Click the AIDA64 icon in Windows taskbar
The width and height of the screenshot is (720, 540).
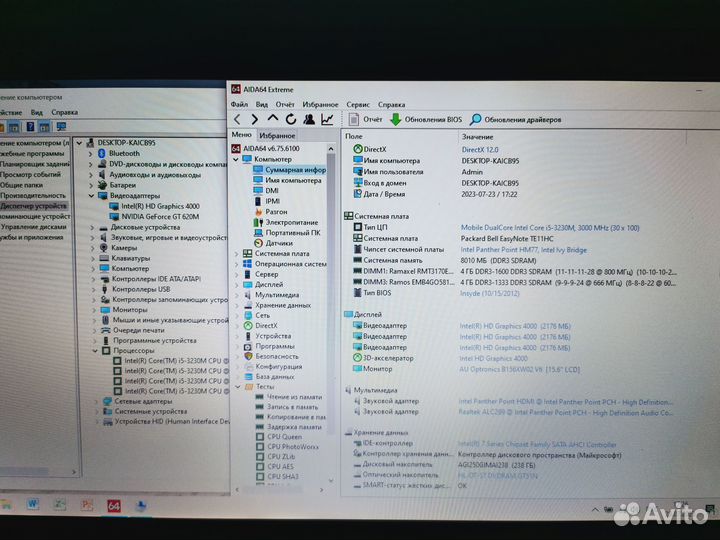[x=114, y=506]
